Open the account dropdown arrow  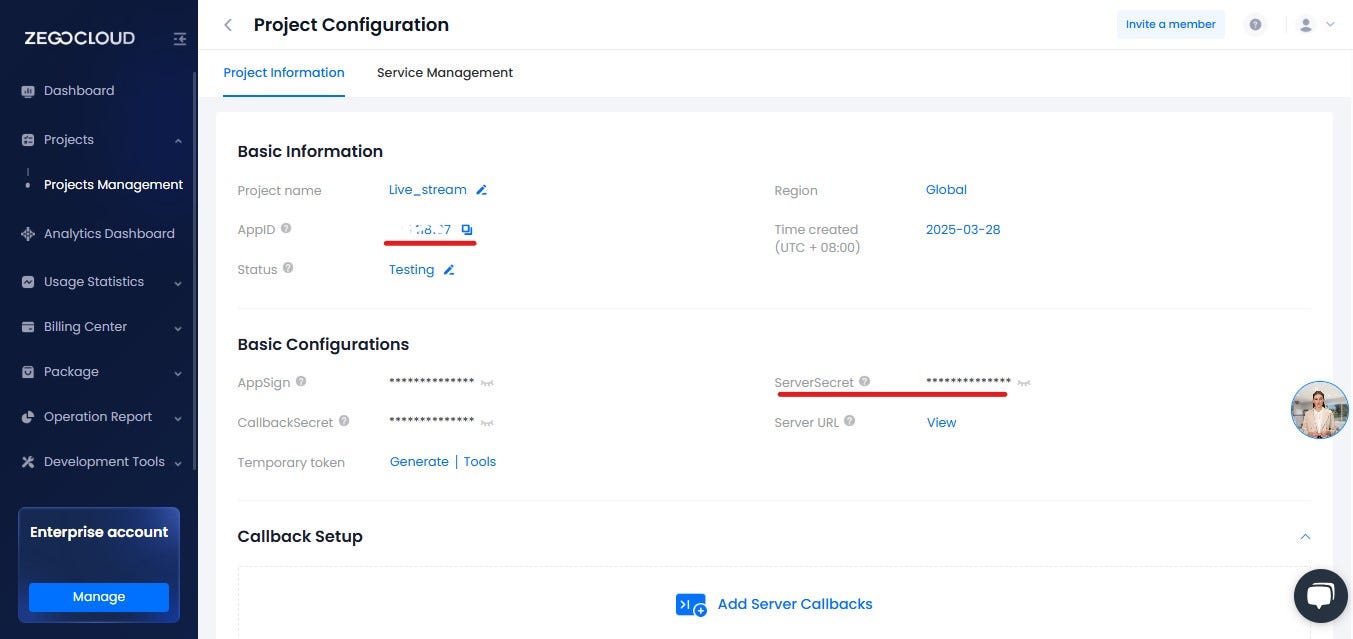1330,25
